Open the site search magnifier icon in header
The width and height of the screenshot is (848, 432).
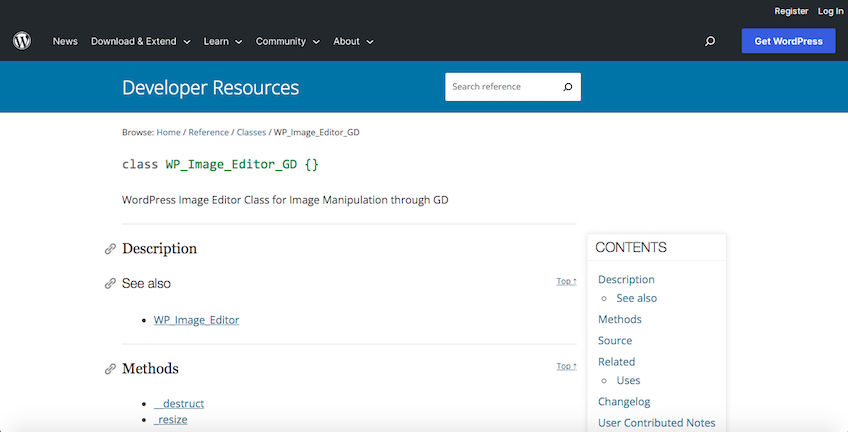point(710,41)
